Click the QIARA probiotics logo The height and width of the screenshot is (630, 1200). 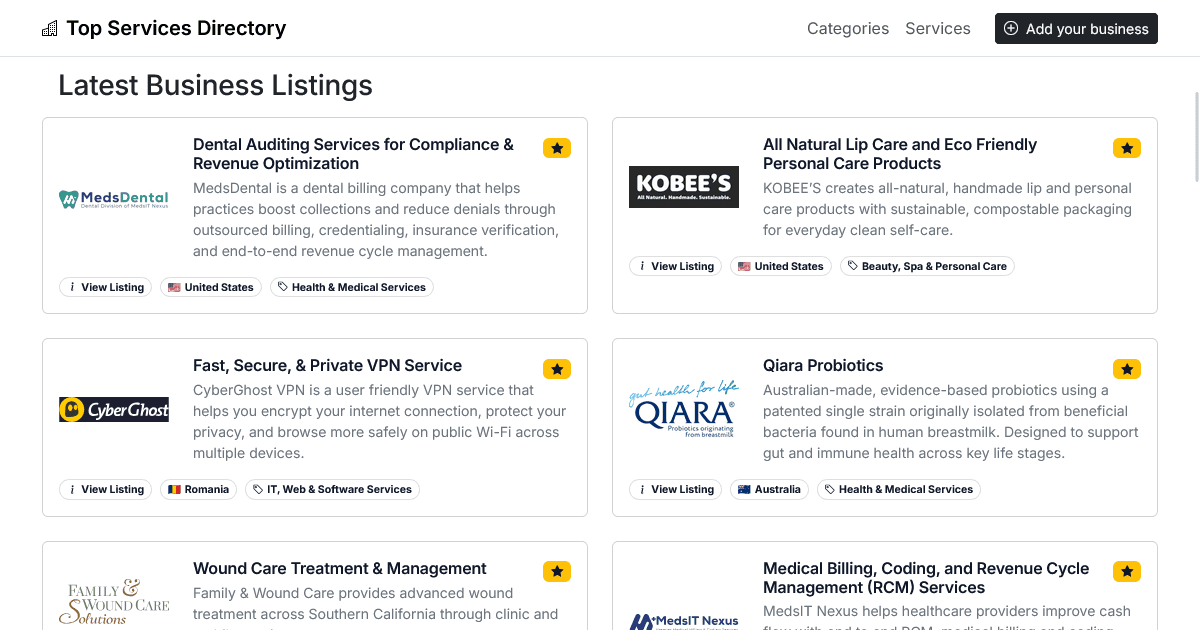tap(683, 407)
